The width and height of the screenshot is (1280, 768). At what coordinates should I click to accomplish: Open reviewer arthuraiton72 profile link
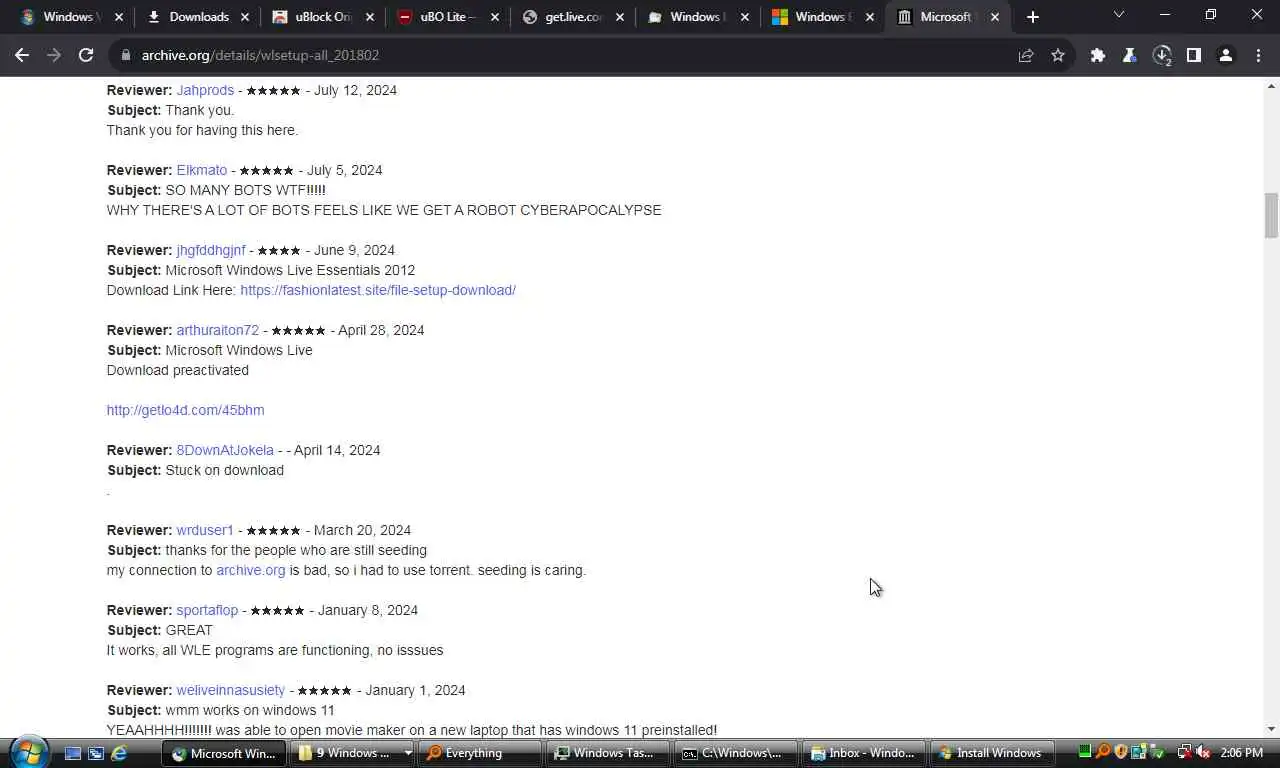tap(218, 330)
